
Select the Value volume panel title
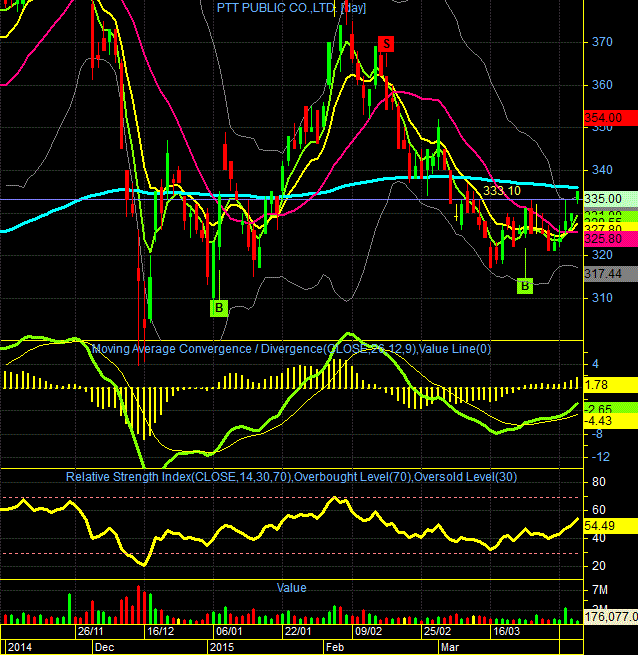click(x=291, y=588)
